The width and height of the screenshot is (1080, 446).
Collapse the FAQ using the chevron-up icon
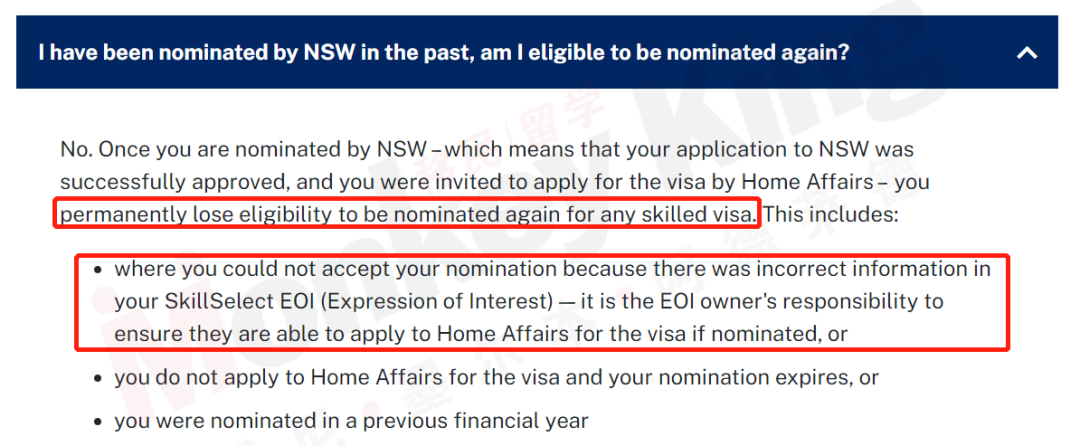[1027, 53]
